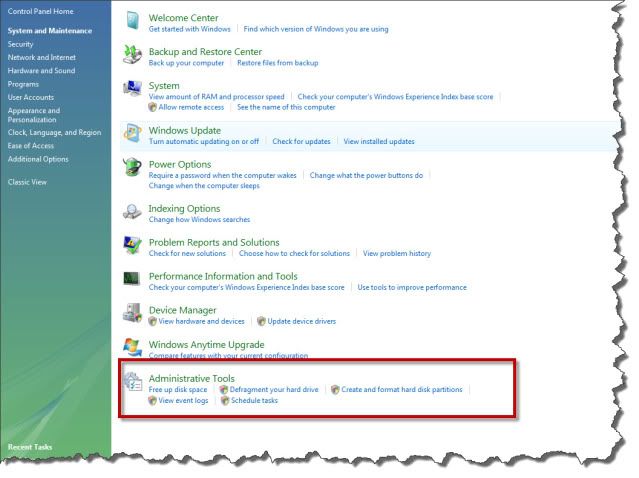The width and height of the screenshot is (639, 478).
Task: Click Change what the power buttons do
Action: point(366,176)
